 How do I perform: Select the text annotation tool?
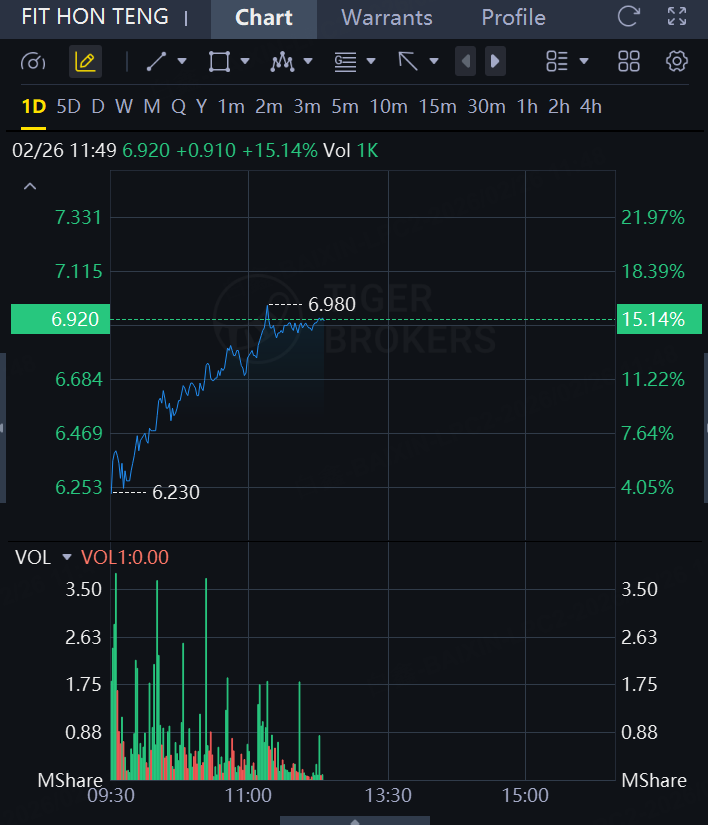tap(346, 62)
